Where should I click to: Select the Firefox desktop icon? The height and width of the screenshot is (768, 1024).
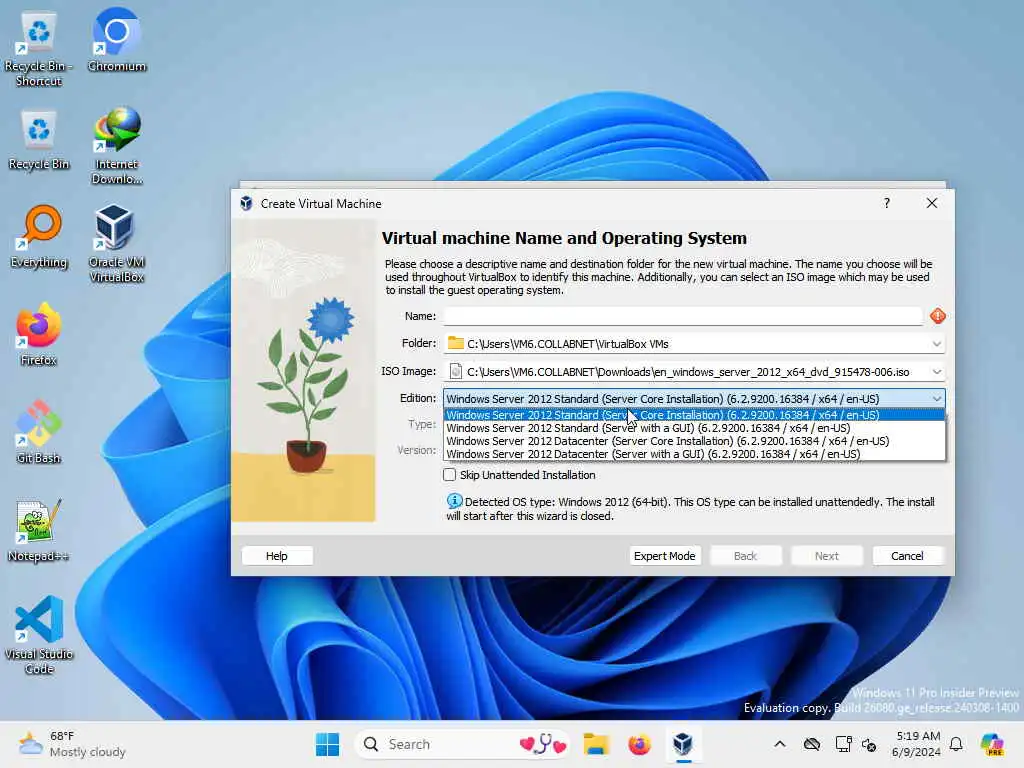click(x=39, y=334)
